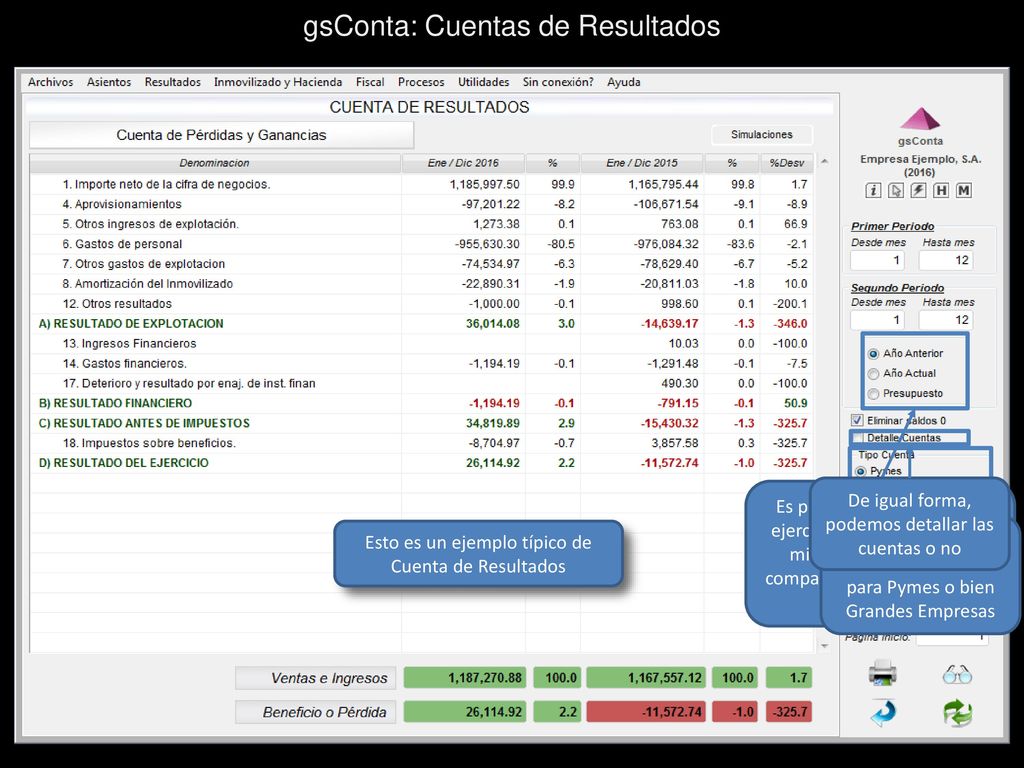Click Segundo Periodo 'Desde mes' field
This screenshot has height=768, width=1024.
click(x=878, y=320)
